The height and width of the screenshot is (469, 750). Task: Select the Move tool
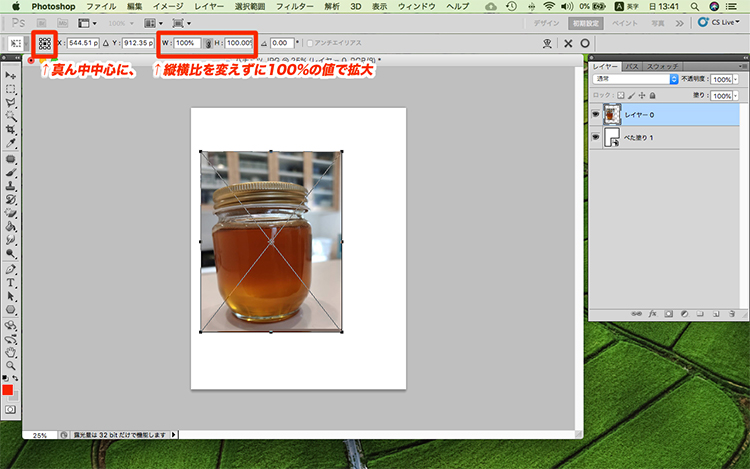click(11, 76)
